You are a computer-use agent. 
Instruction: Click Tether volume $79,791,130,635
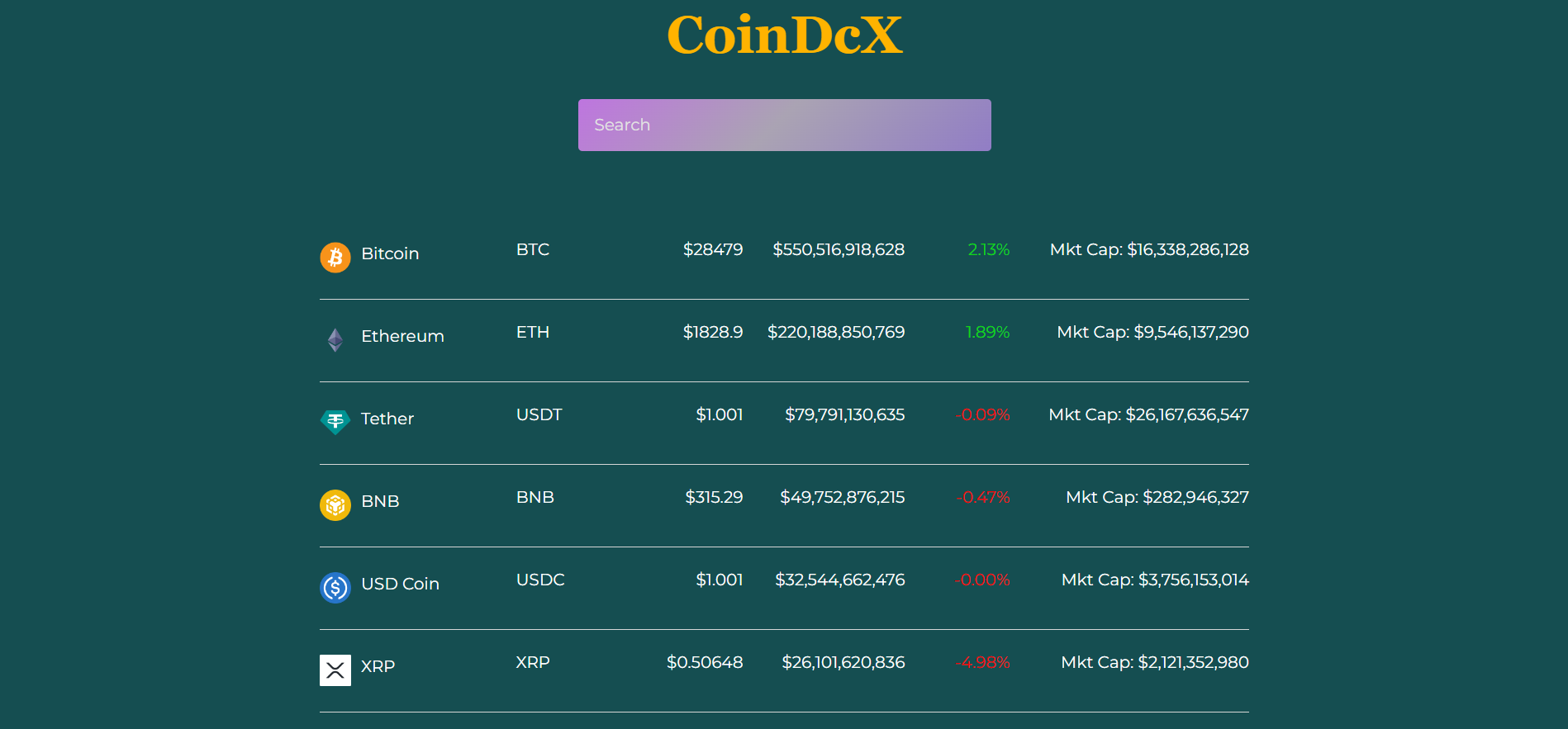[845, 414]
